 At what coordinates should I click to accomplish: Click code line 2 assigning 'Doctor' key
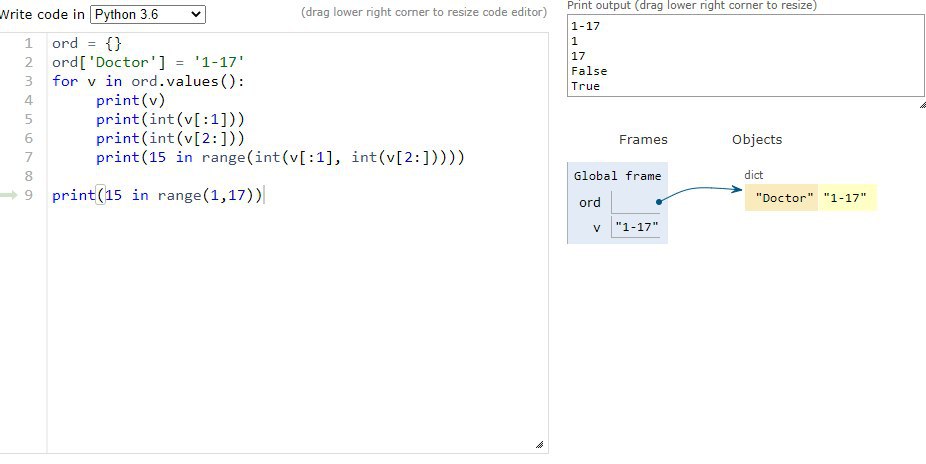click(148, 63)
